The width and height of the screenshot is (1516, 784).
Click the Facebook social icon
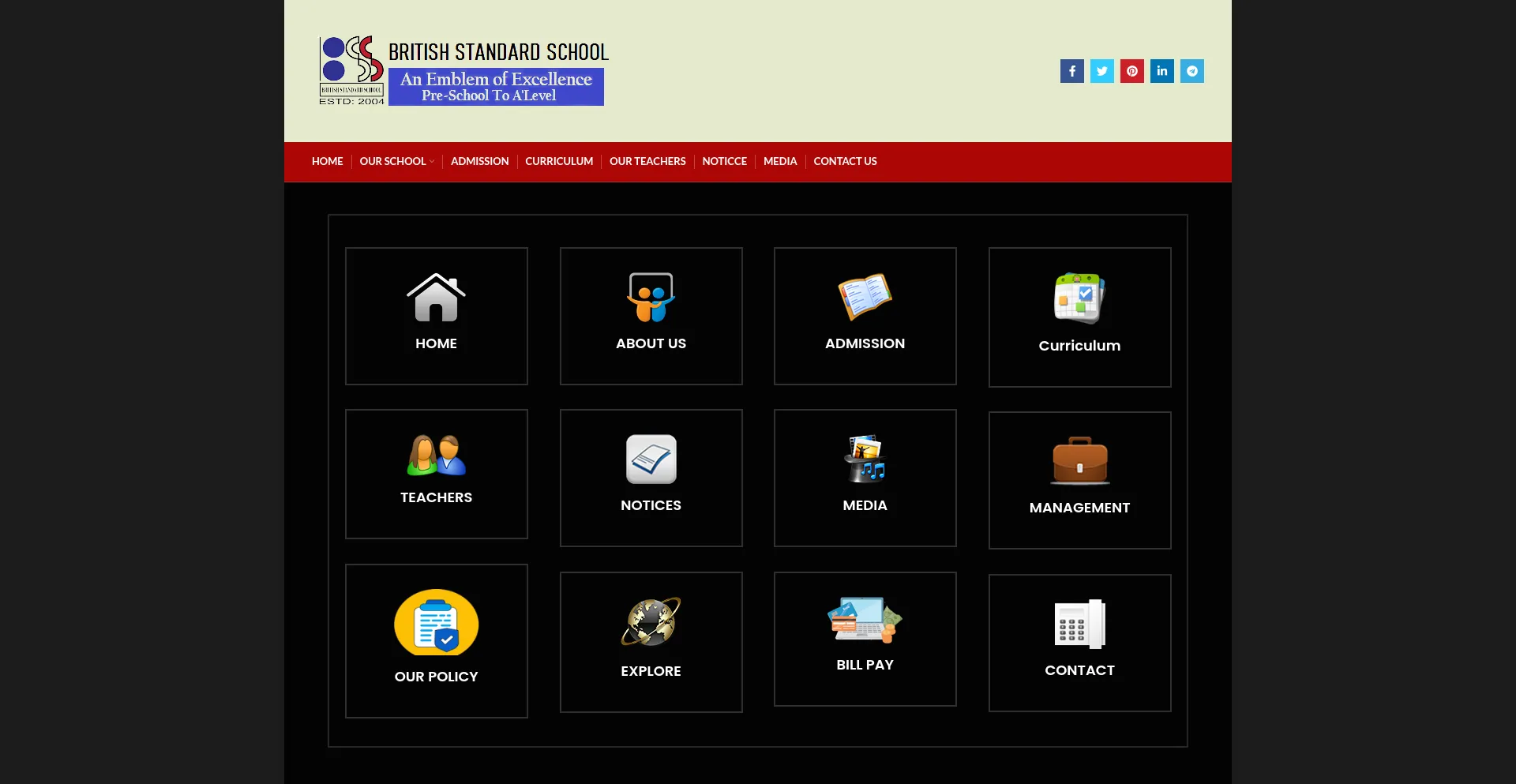(x=1071, y=71)
